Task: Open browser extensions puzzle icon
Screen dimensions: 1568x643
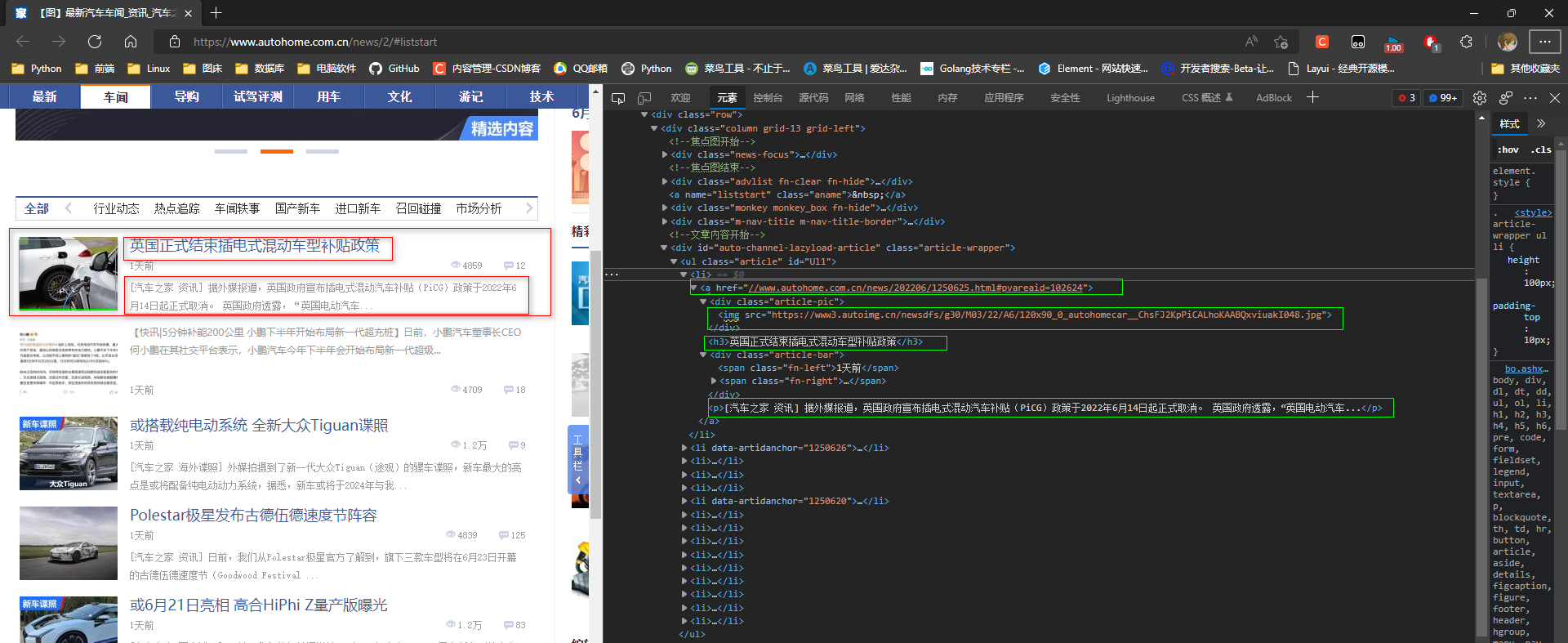Action: click(x=1466, y=42)
